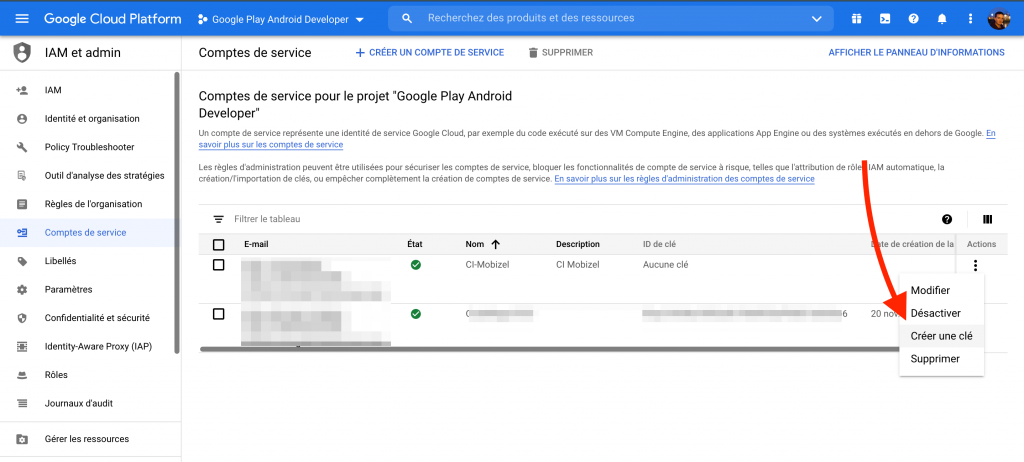This screenshot has width=1024, height=462.
Task: Check the CI-Mobizel service account row
Action: pyautogui.click(x=219, y=265)
